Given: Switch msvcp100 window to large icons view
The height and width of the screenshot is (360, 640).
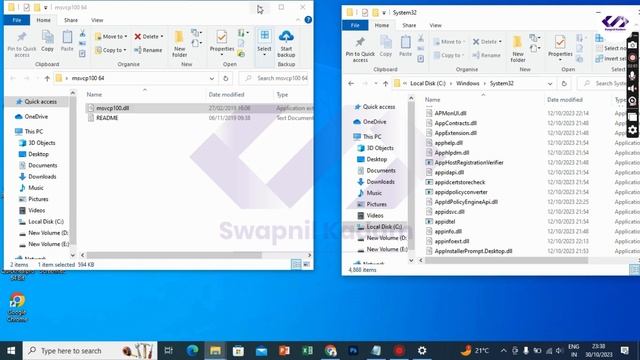Looking at the screenshot, I should pyautogui.click(x=307, y=264).
